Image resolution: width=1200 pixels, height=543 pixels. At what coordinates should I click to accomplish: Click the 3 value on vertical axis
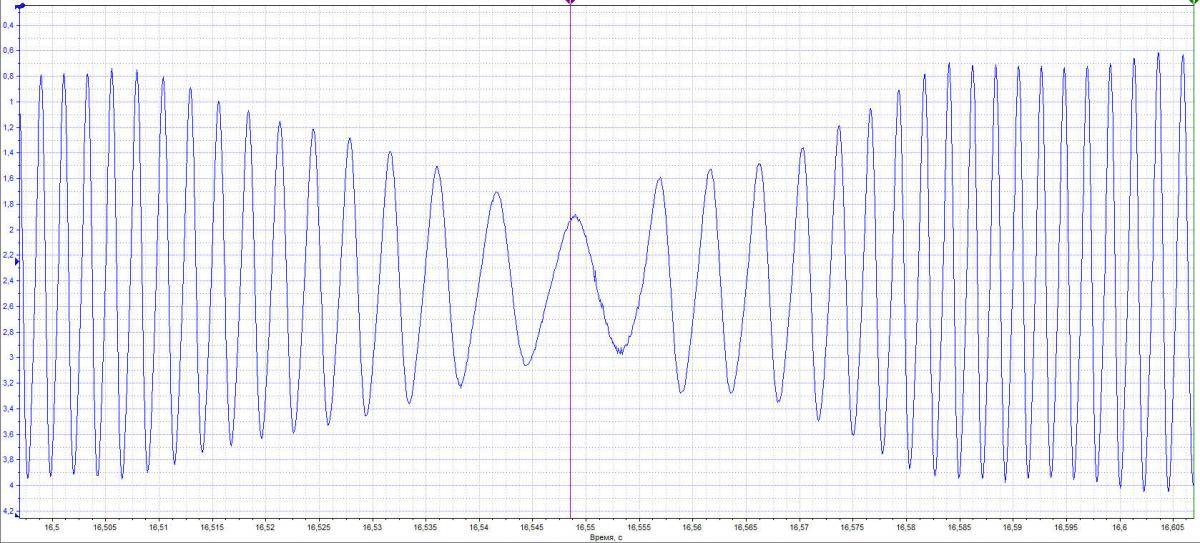12,357
